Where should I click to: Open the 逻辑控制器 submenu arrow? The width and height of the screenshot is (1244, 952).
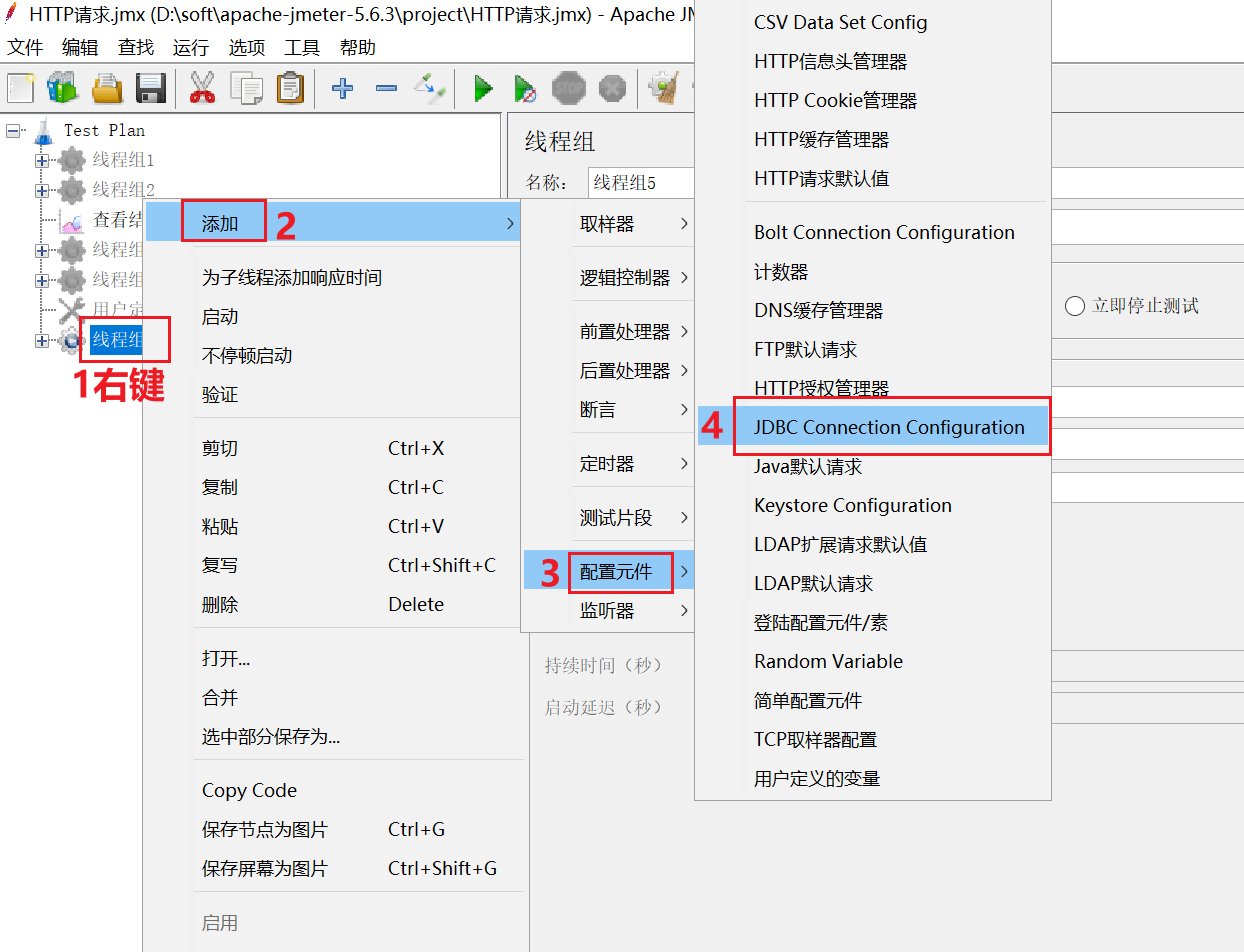(x=684, y=277)
